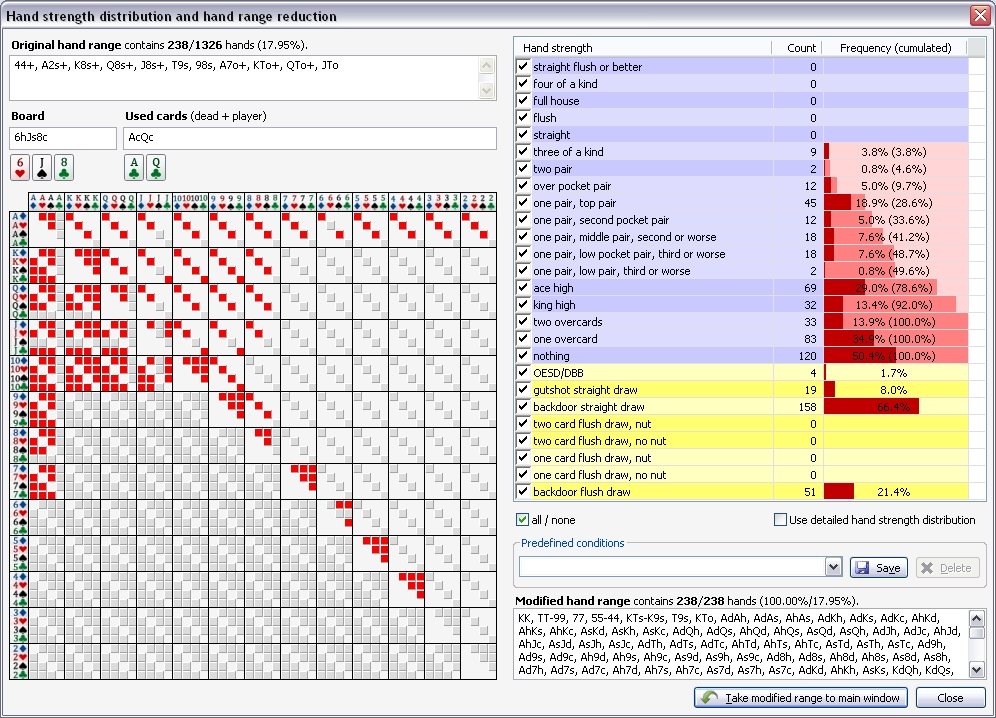The height and width of the screenshot is (718, 996).
Task: Click the 6 of hearts board card
Action: tap(20, 168)
